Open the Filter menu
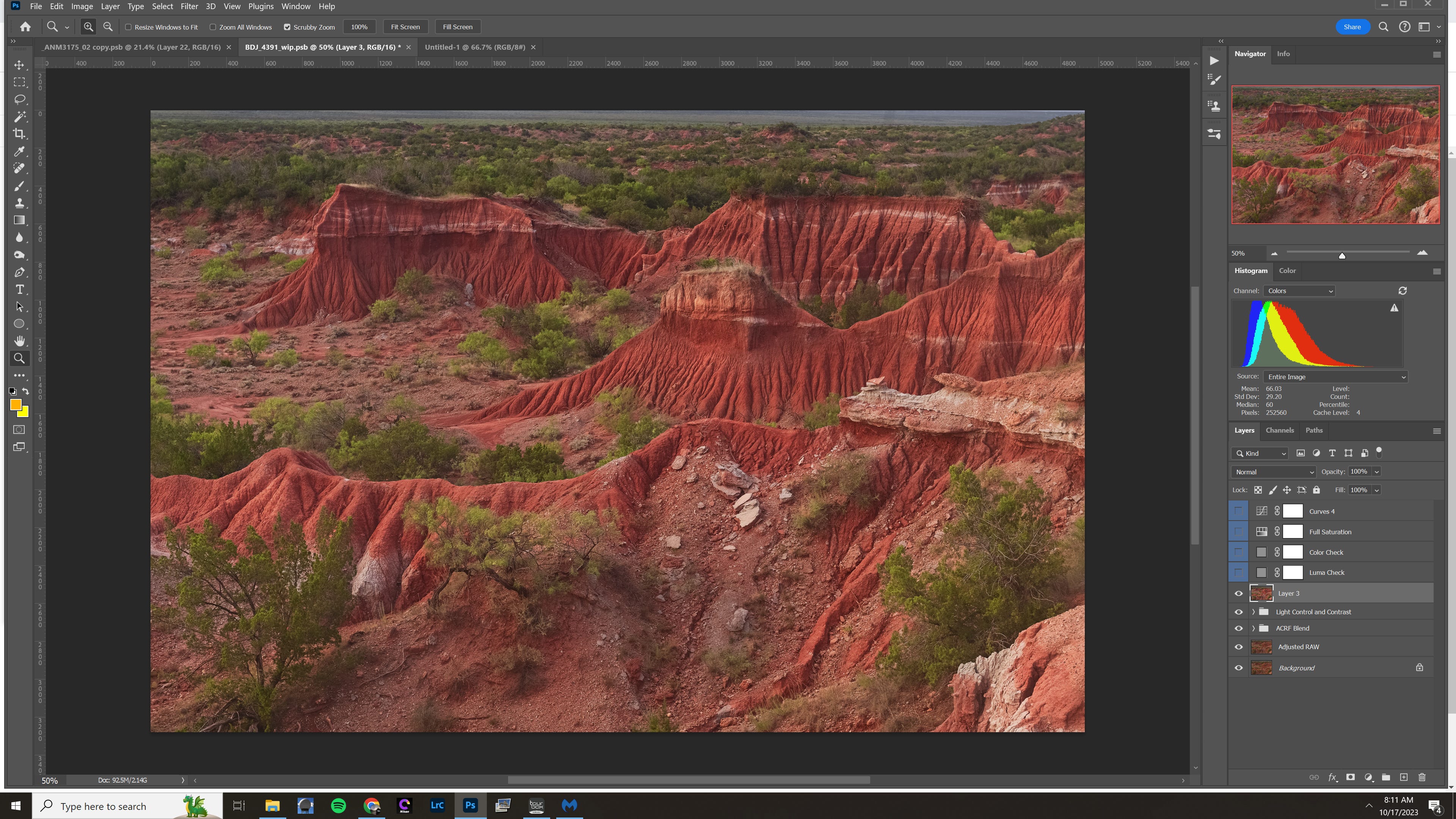The width and height of the screenshot is (1456, 819). [x=189, y=6]
